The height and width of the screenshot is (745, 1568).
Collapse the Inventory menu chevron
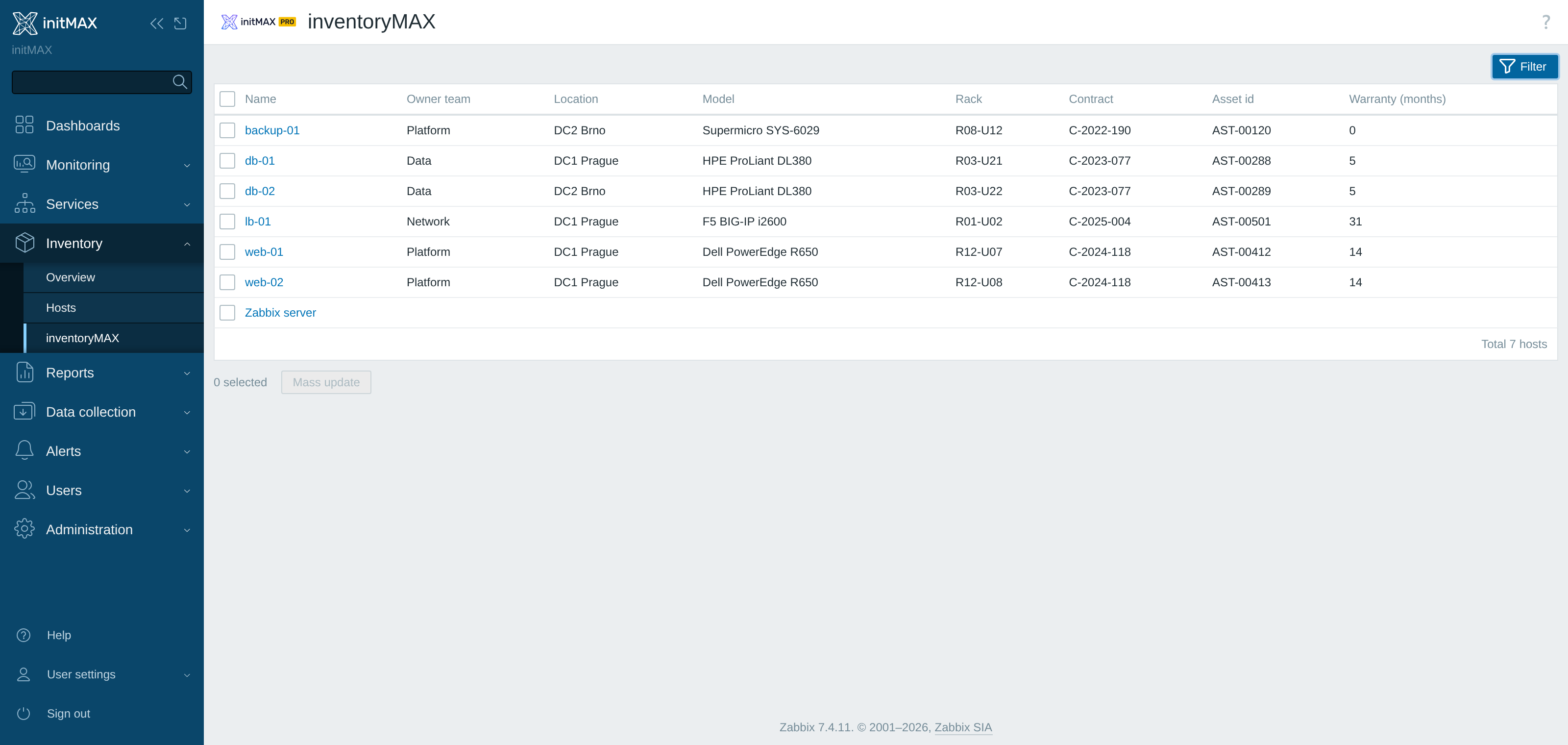[x=187, y=244]
